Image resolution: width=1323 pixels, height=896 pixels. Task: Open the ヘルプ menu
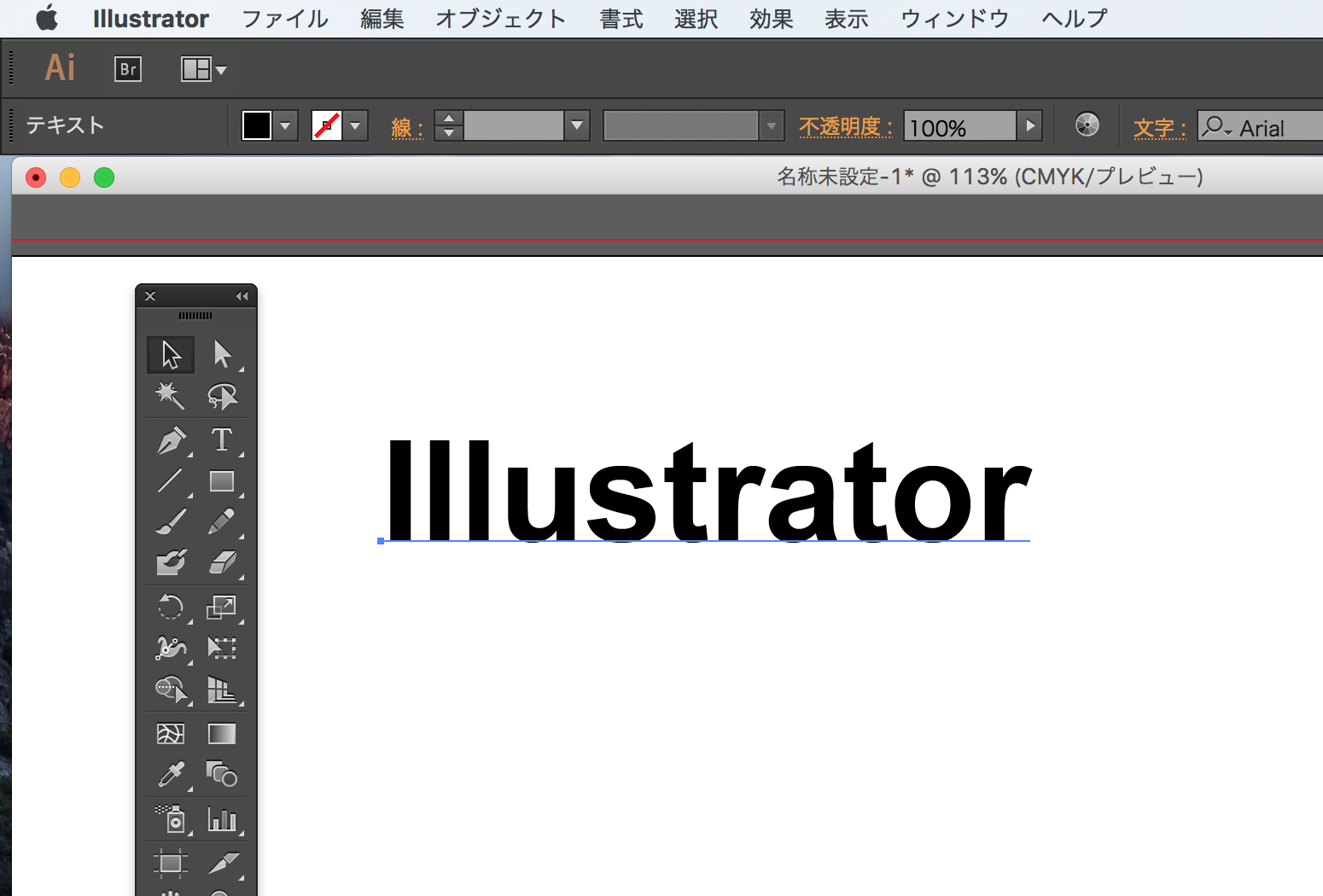(1075, 19)
